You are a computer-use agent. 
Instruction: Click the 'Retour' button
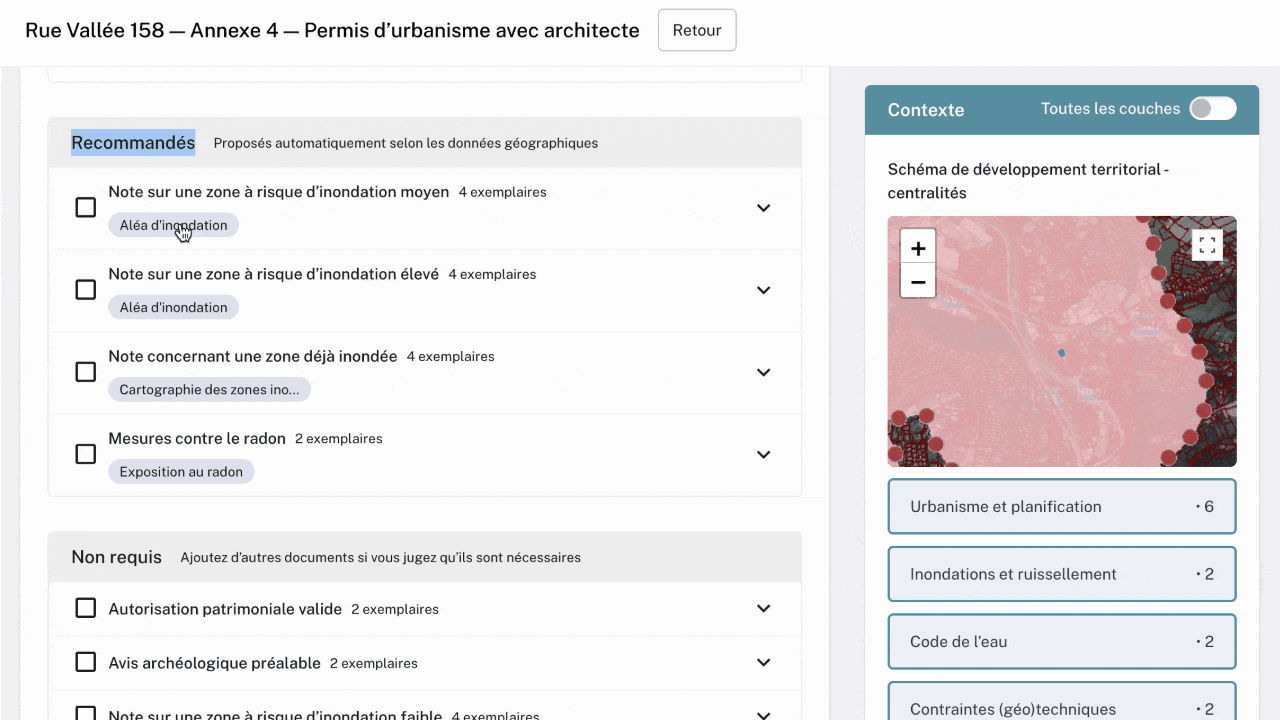[x=697, y=30]
